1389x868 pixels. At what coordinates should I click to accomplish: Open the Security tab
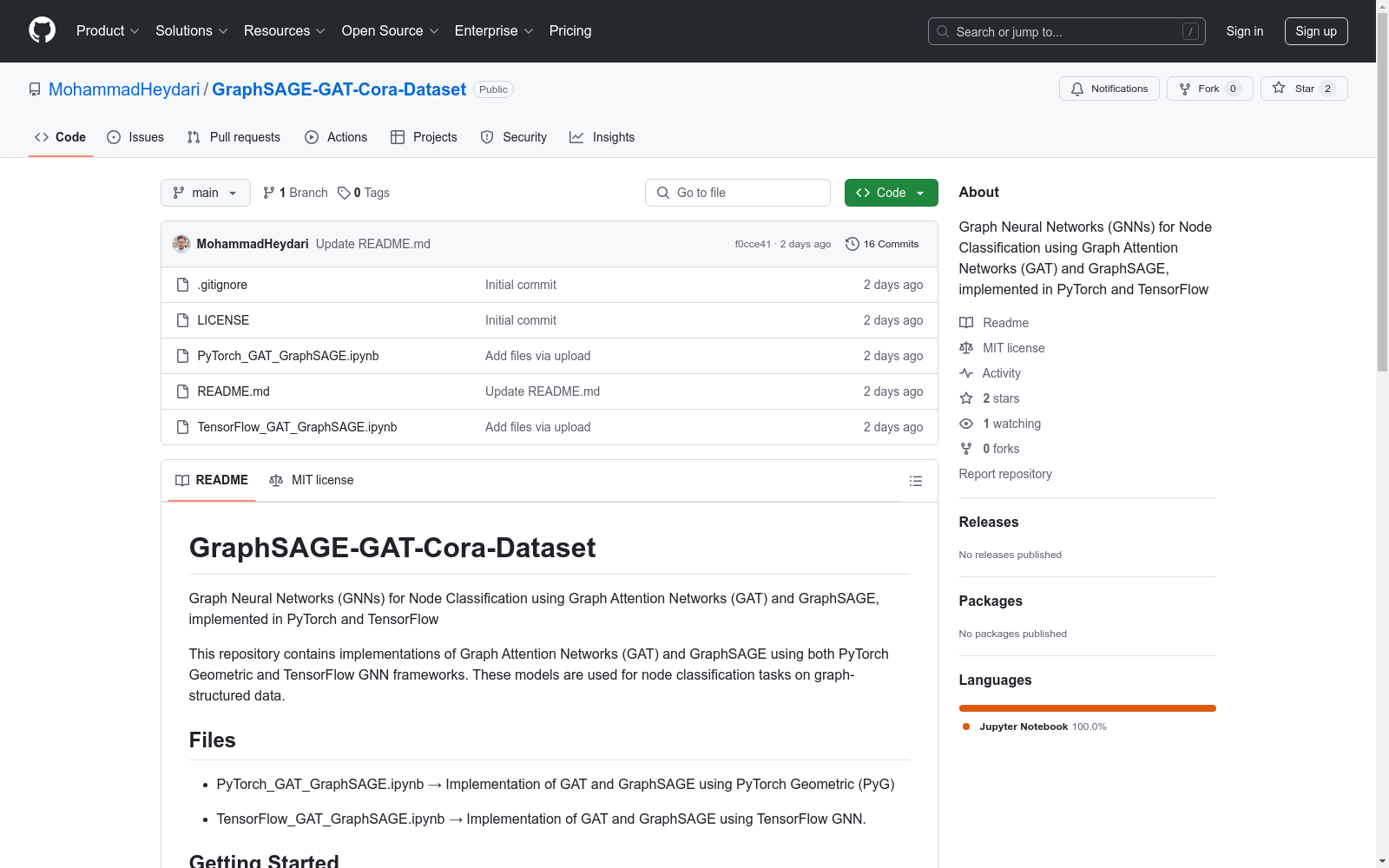pos(514,137)
